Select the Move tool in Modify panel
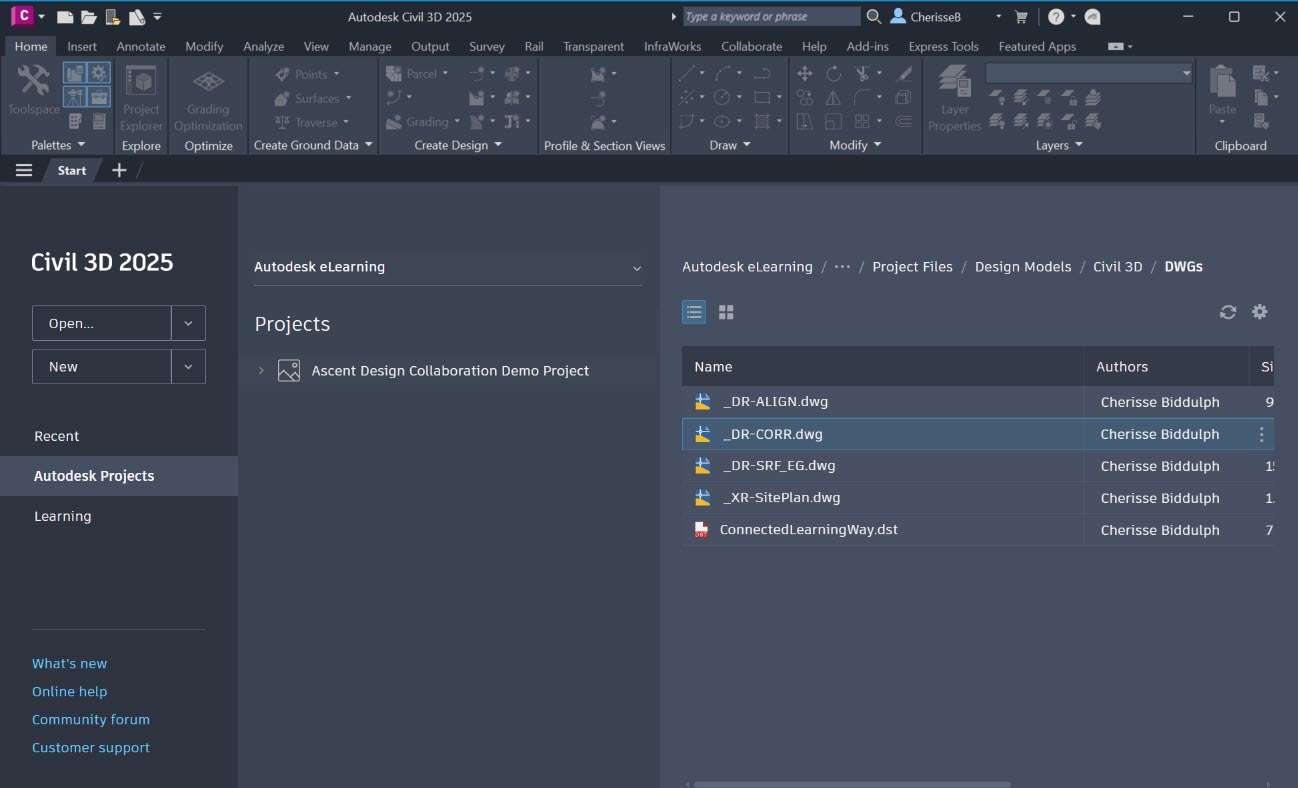Viewport: 1298px width, 788px height. point(804,73)
